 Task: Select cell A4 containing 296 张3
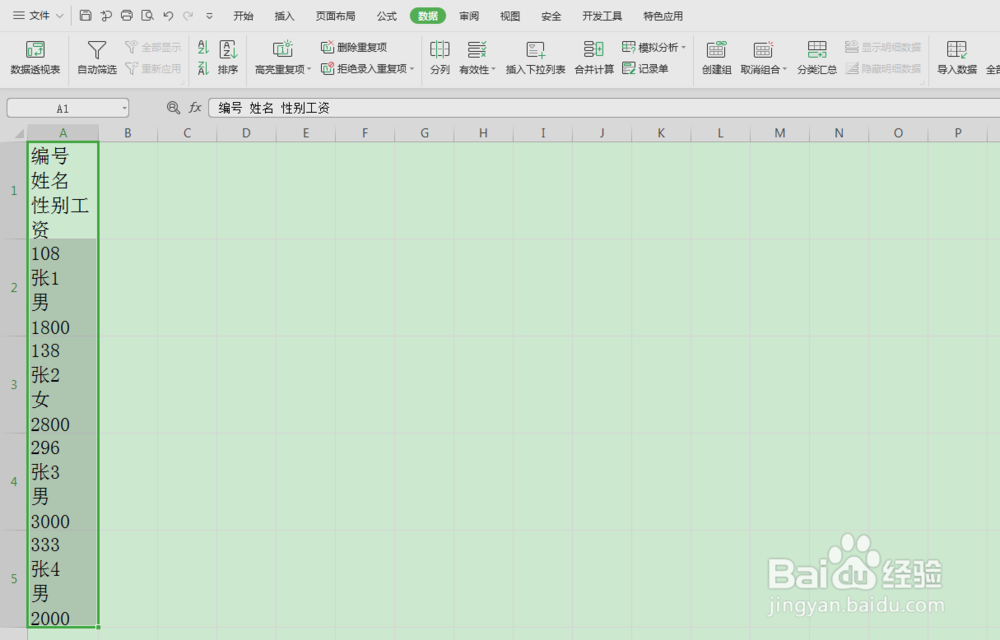coord(63,482)
